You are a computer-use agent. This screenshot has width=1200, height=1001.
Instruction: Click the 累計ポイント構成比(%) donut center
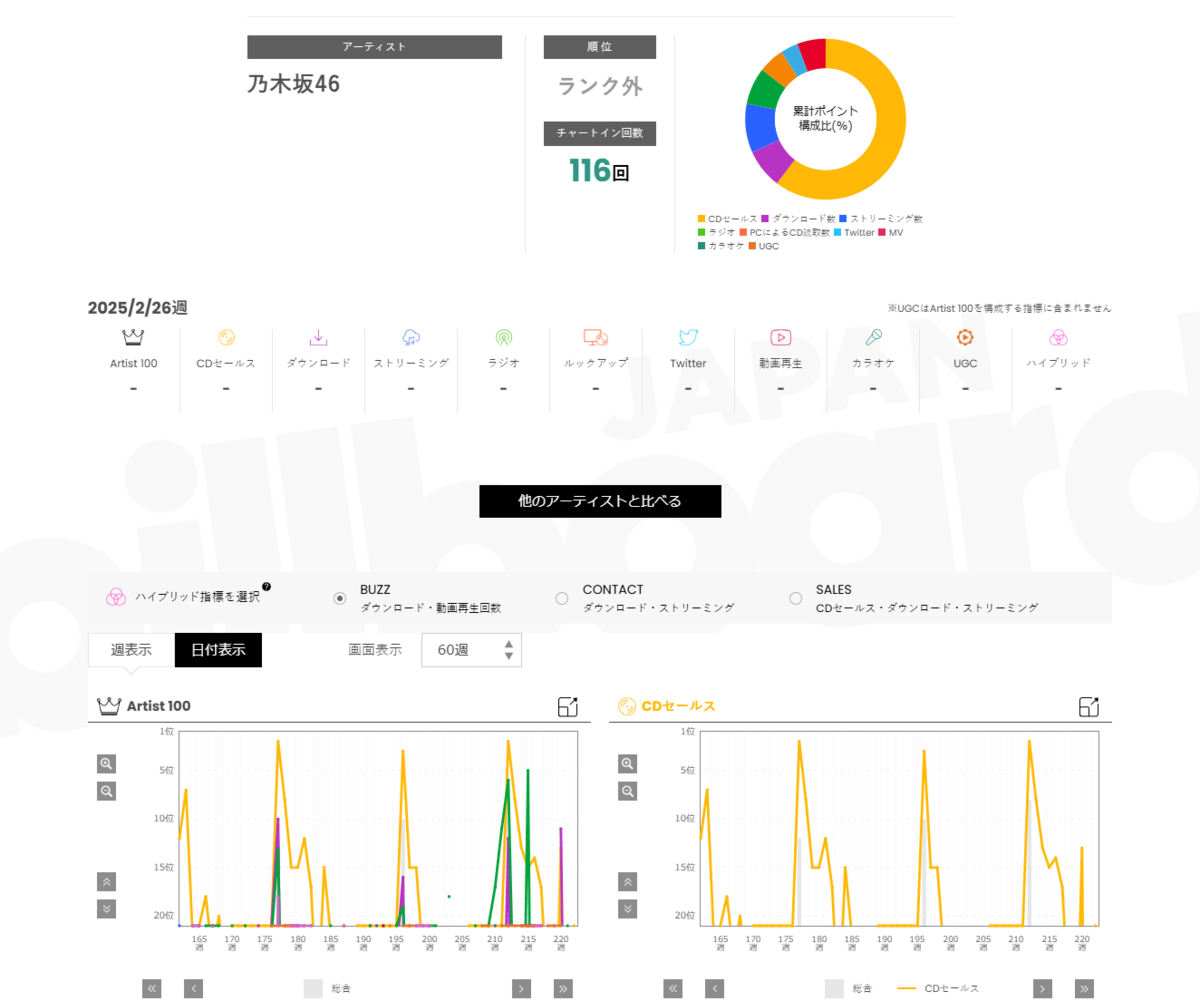825,119
